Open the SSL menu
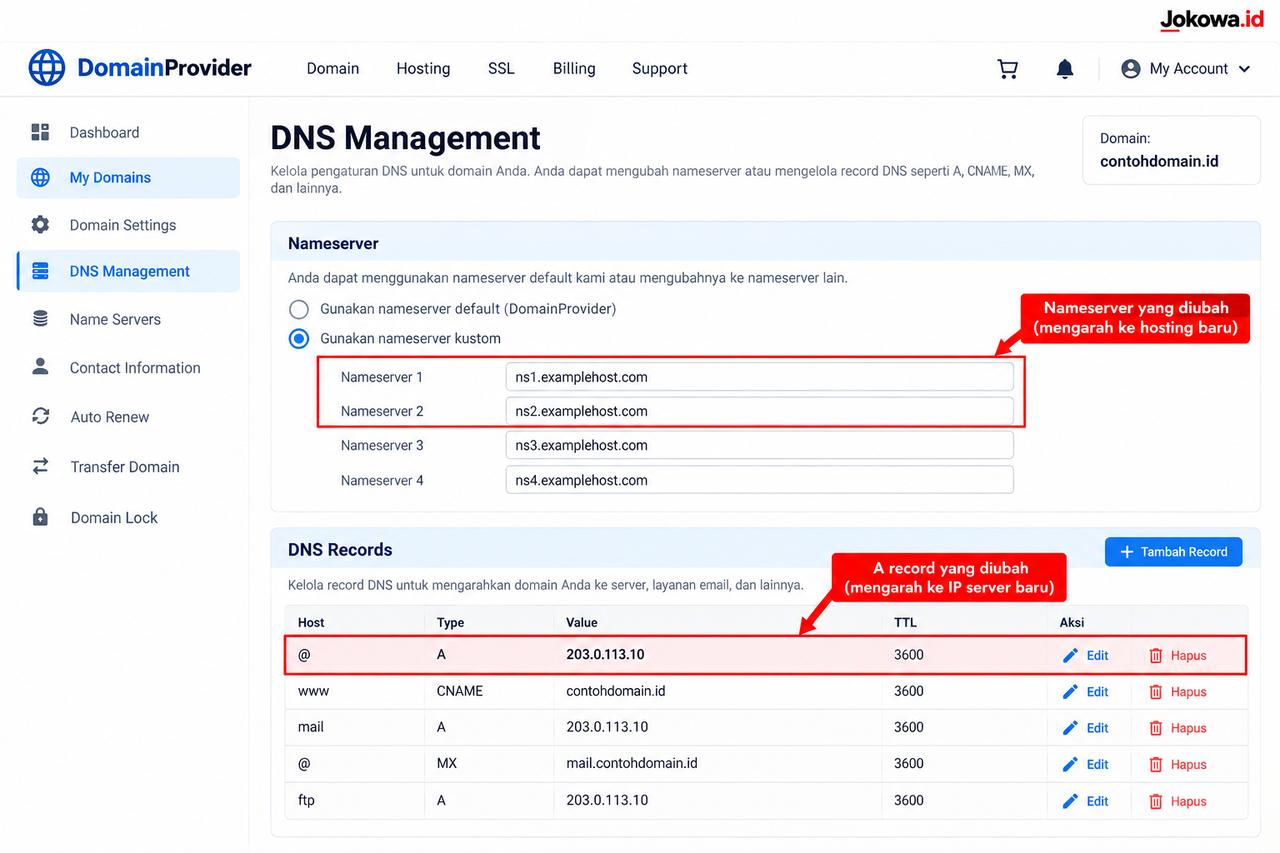 click(x=501, y=69)
